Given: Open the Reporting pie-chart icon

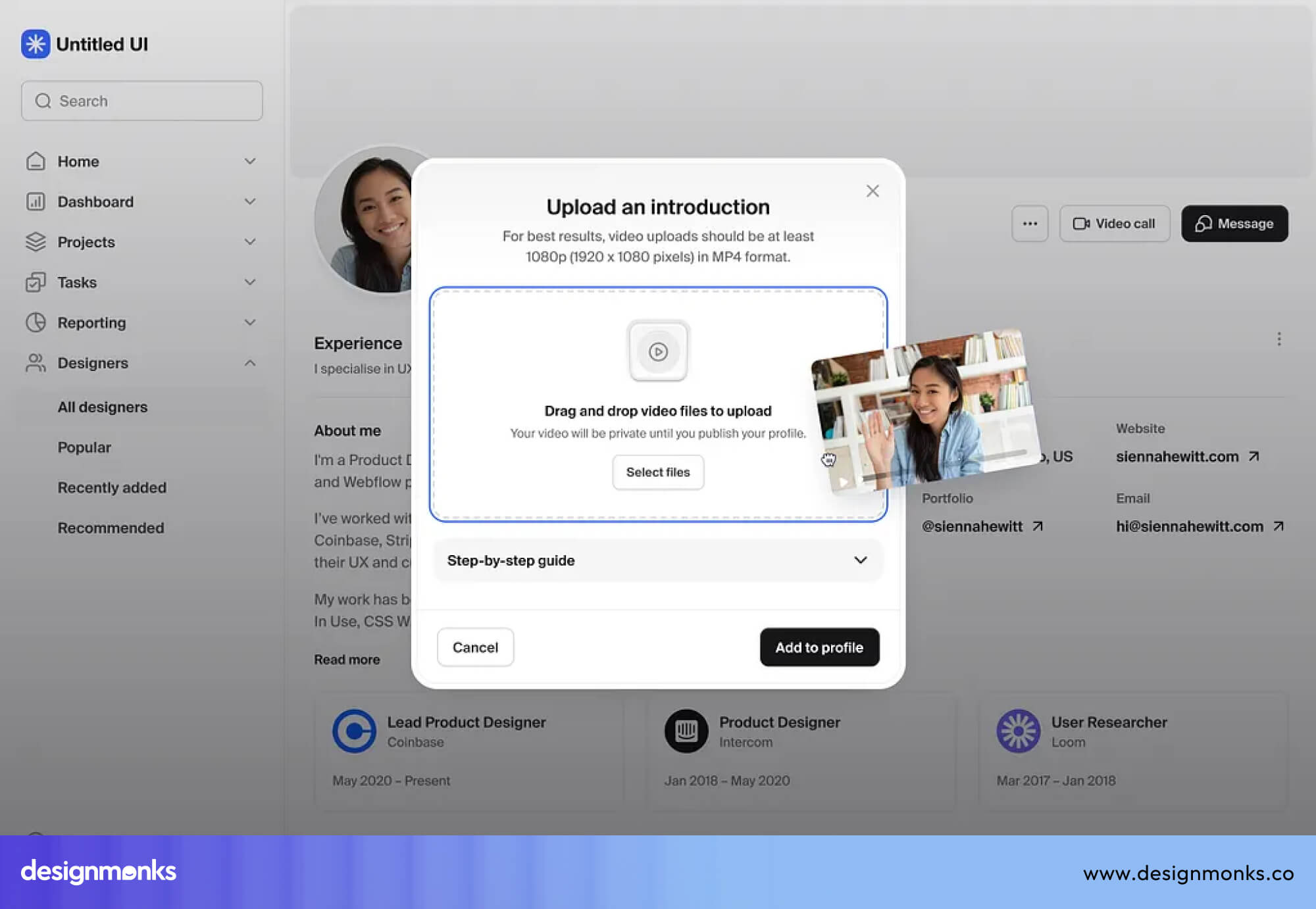Looking at the screenshot, I should [36, 322].
